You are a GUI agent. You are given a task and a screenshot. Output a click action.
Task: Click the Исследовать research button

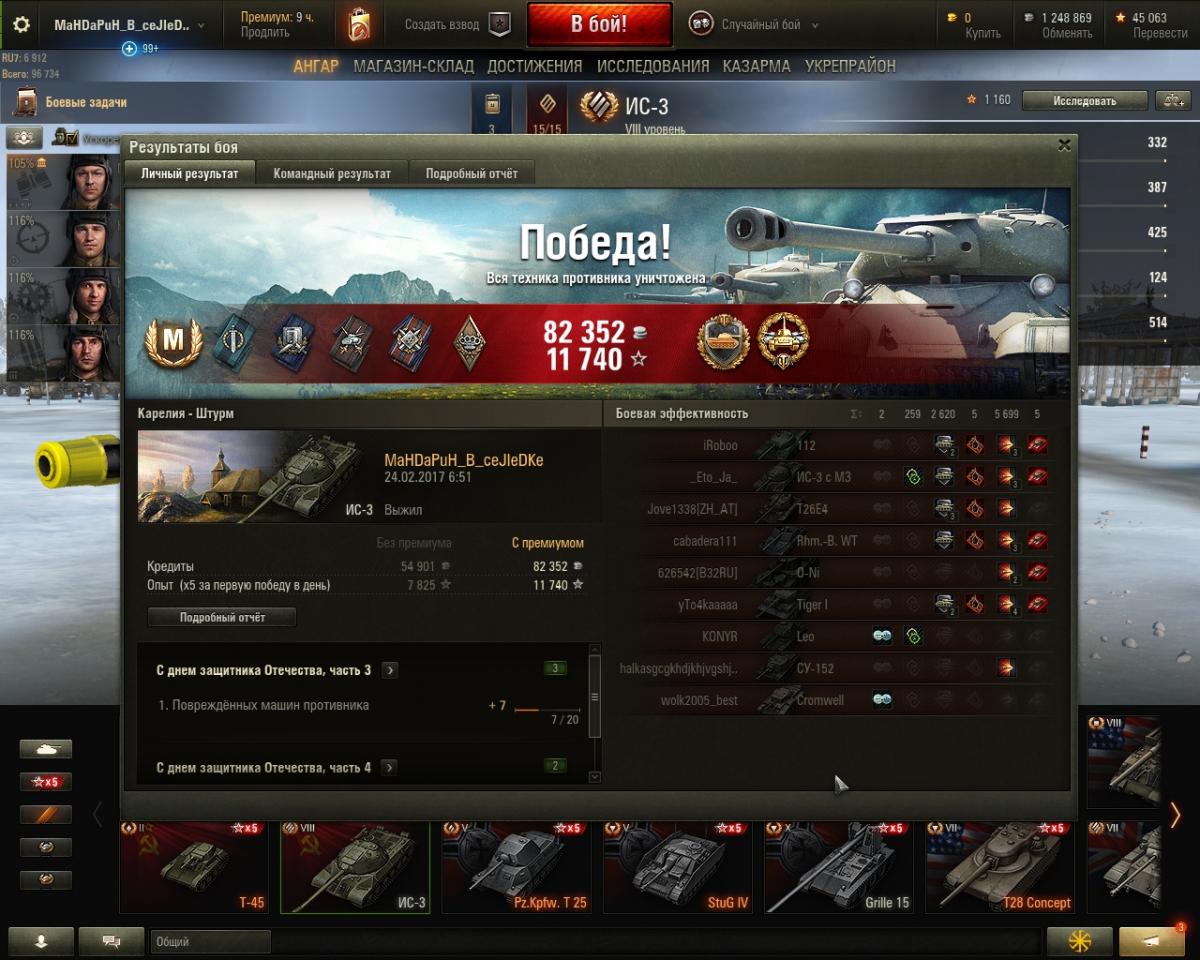[1084, 100]
